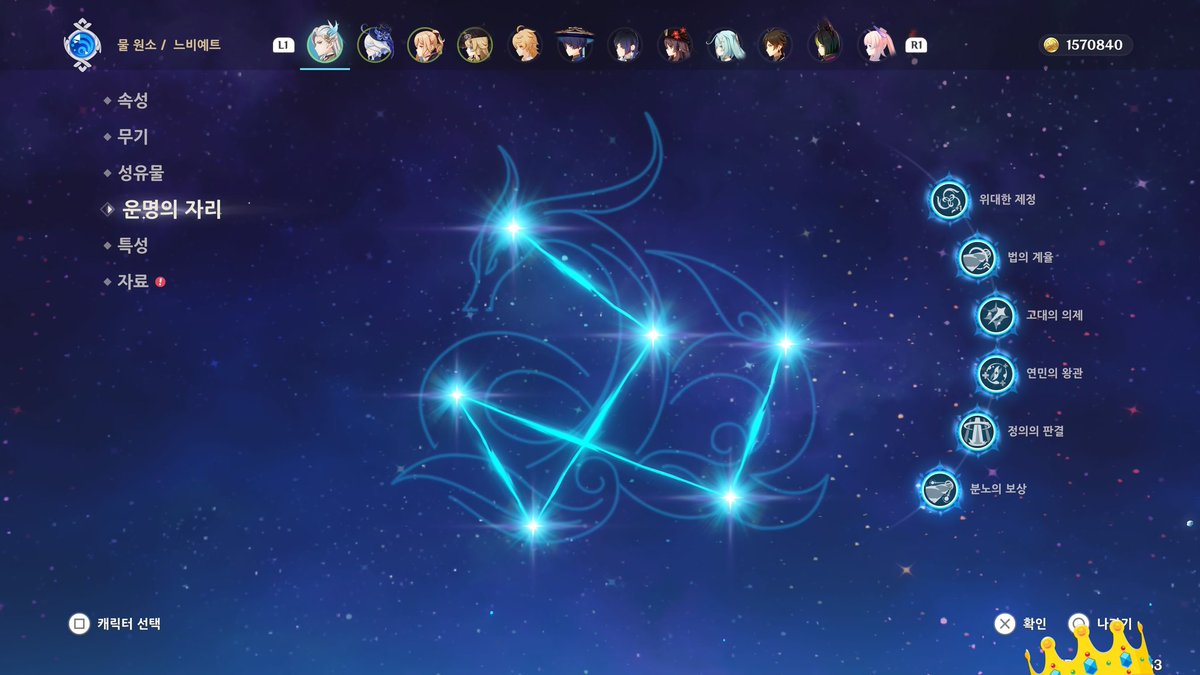Click the 캐릭터 선택 label
Image resolution: width=1200 pixels, height=675 pixels.
click(129, 624)
